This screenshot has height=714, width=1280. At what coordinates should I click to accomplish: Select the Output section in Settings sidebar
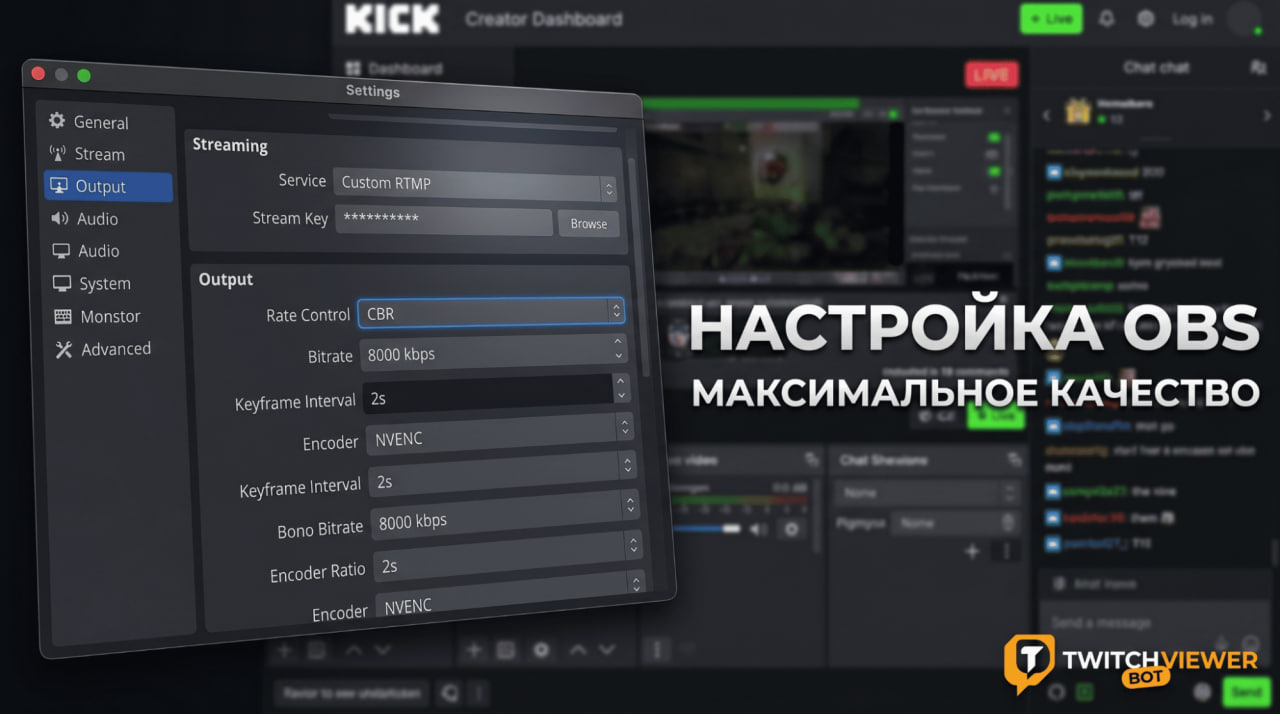[108, 186]
